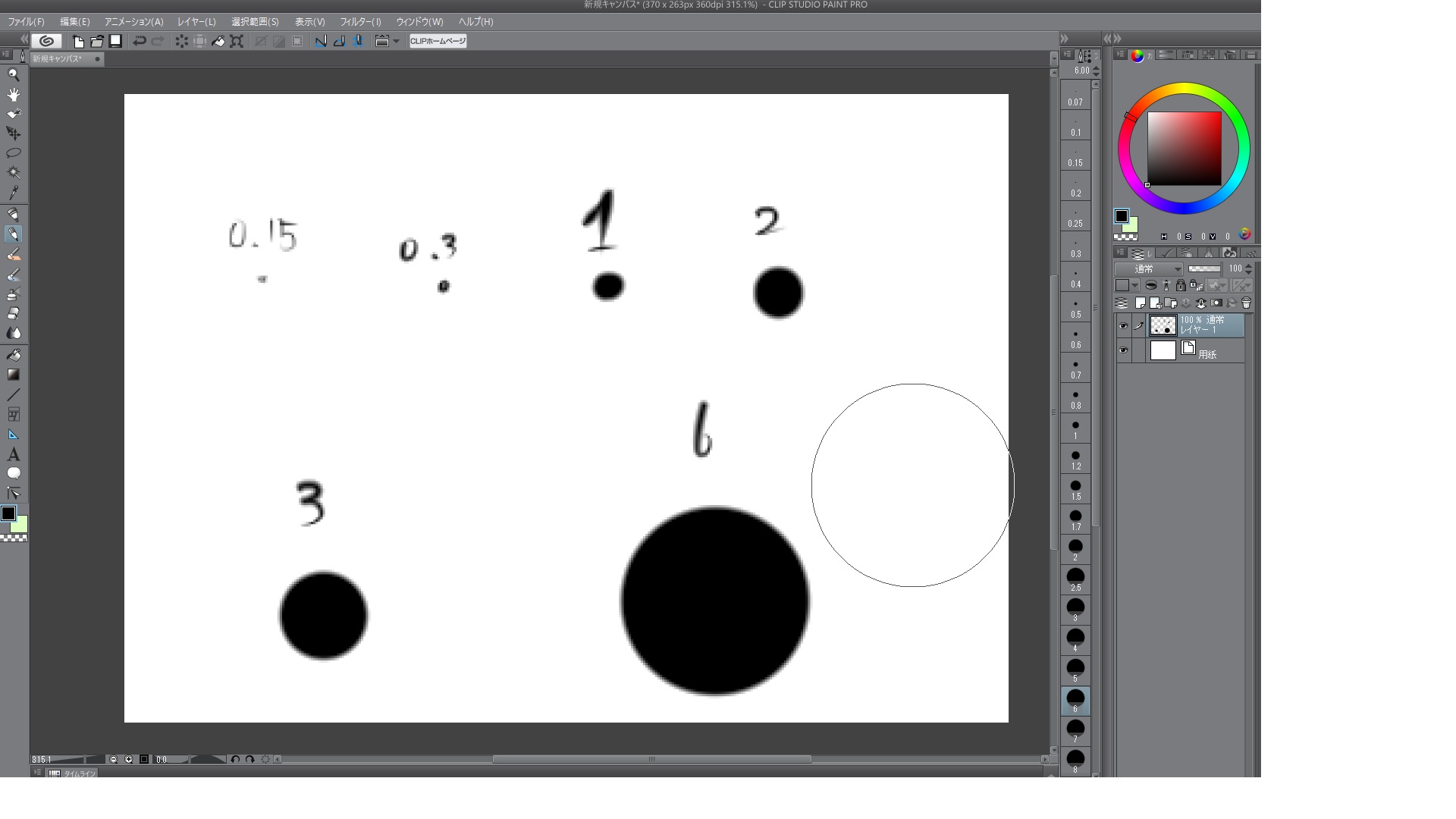Select the Lasso selection tool
Viewport: 1456px width, 819px height.
tap(14, 153)
